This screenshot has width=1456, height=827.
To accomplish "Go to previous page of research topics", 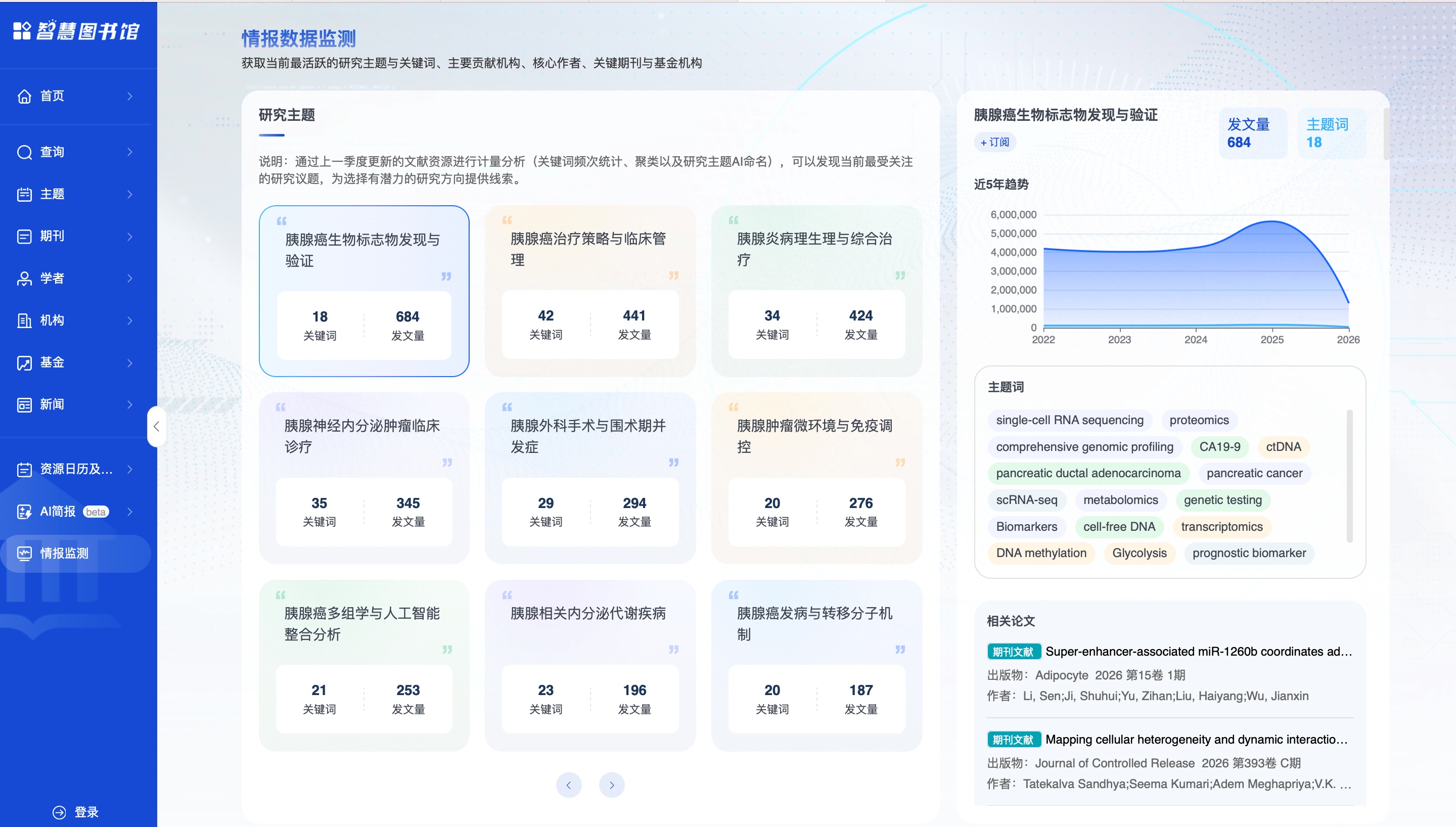I will click(568, 785).
